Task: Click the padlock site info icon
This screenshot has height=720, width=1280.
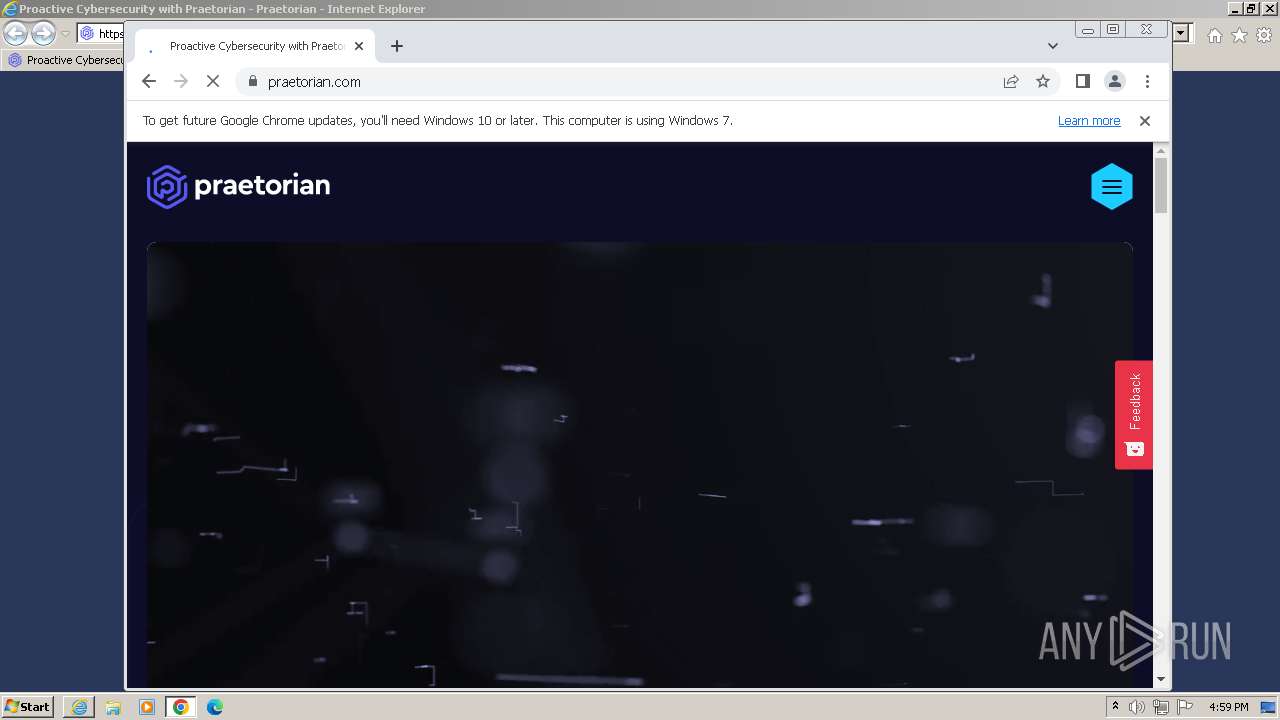Action: click(x=252, y=82)
